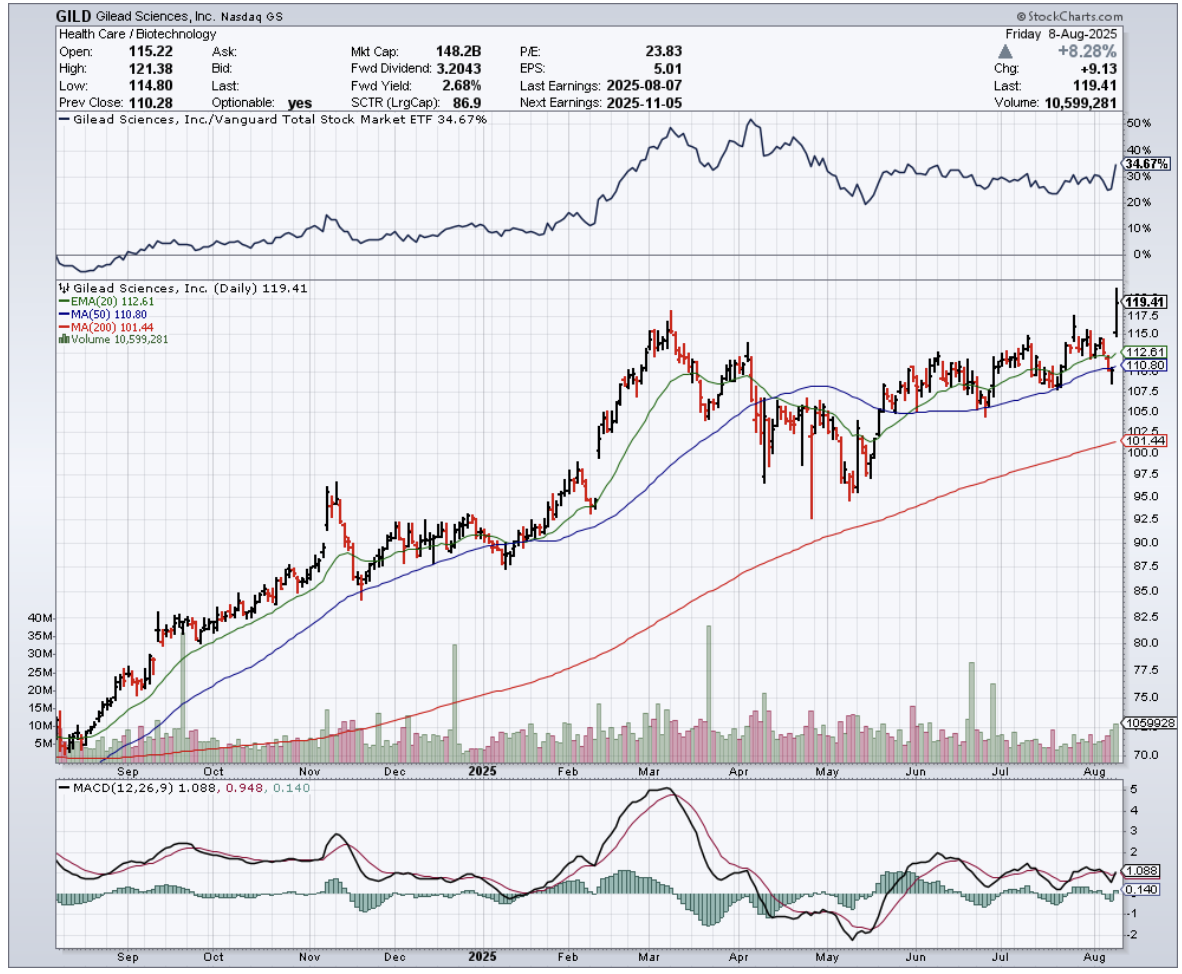This screenshot has width=1182, height=974.
Task: Click the 1.088 MACD value axis tag
Action: (1143, 870)
